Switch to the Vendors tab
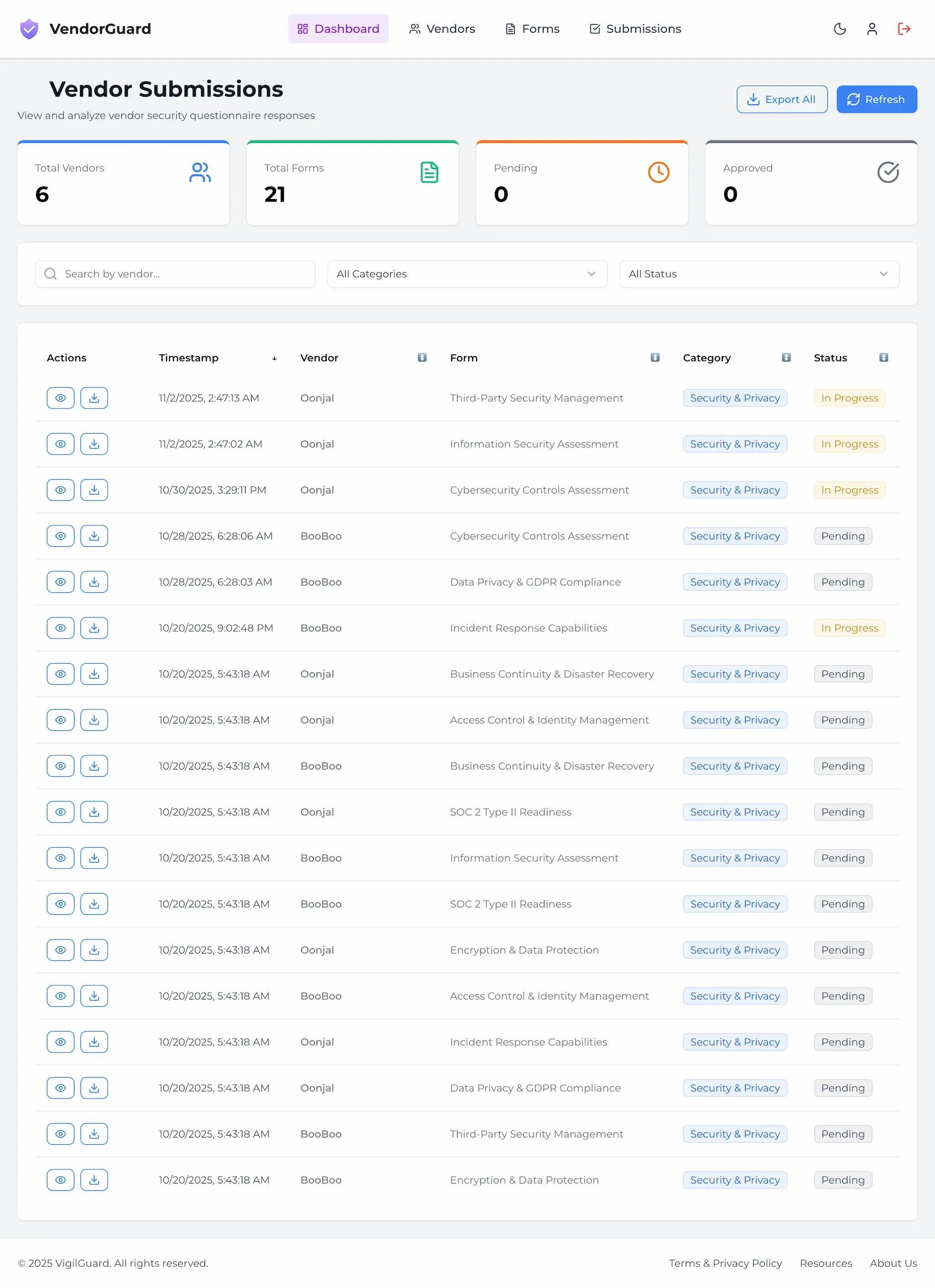The width and height of the screenshot is (935, 1288). tap(442, 28)
